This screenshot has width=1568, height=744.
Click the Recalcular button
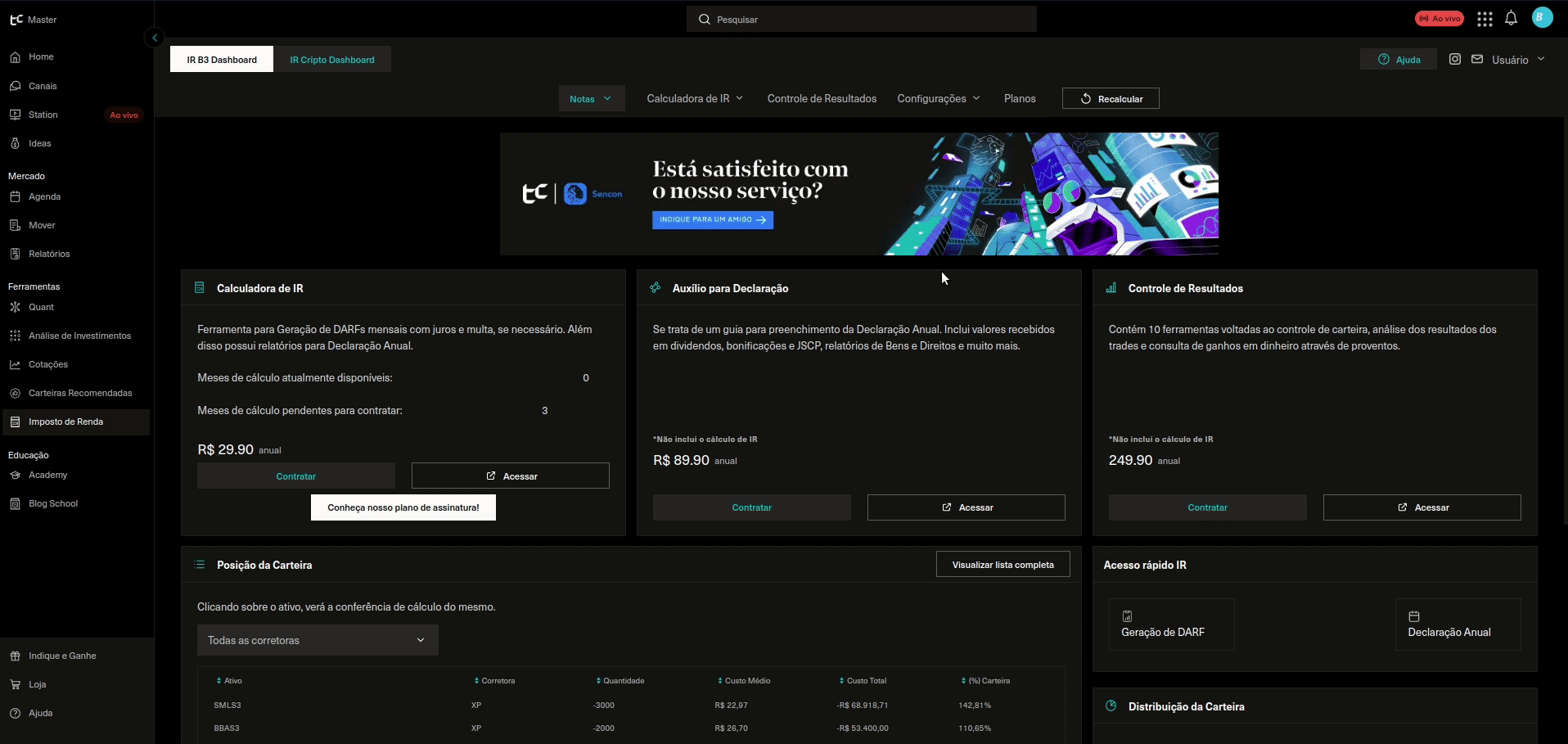(x=1111, y=98)
